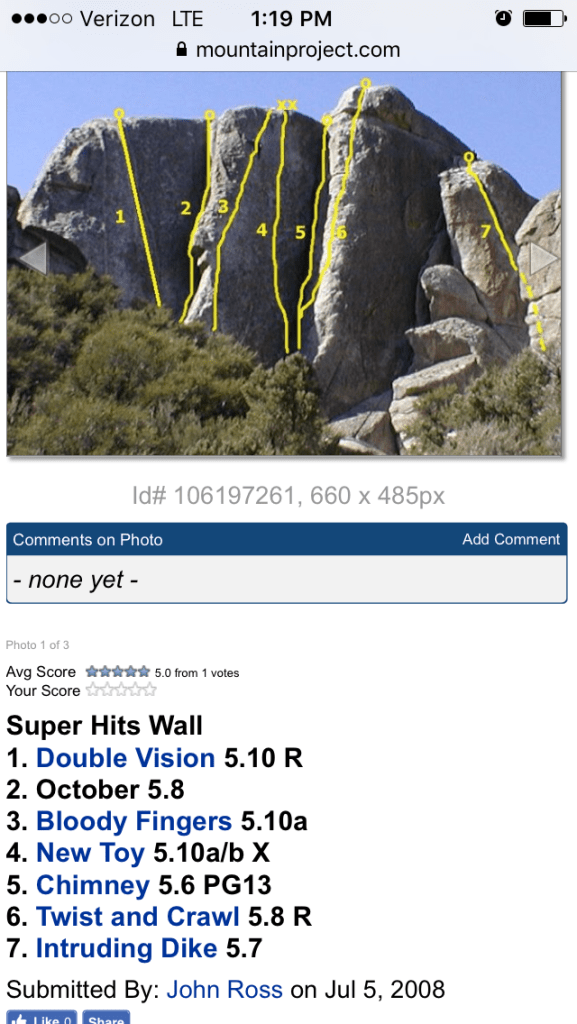
Task: Tap the Facebook Share button
Action: 106,1017
